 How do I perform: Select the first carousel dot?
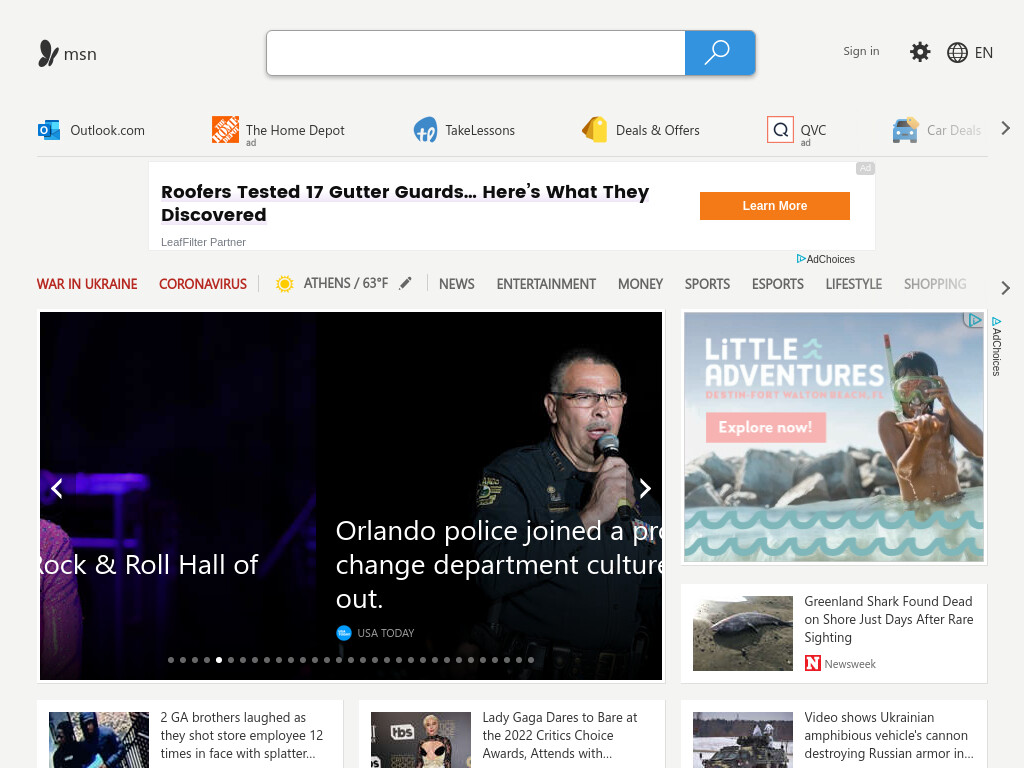171,660
